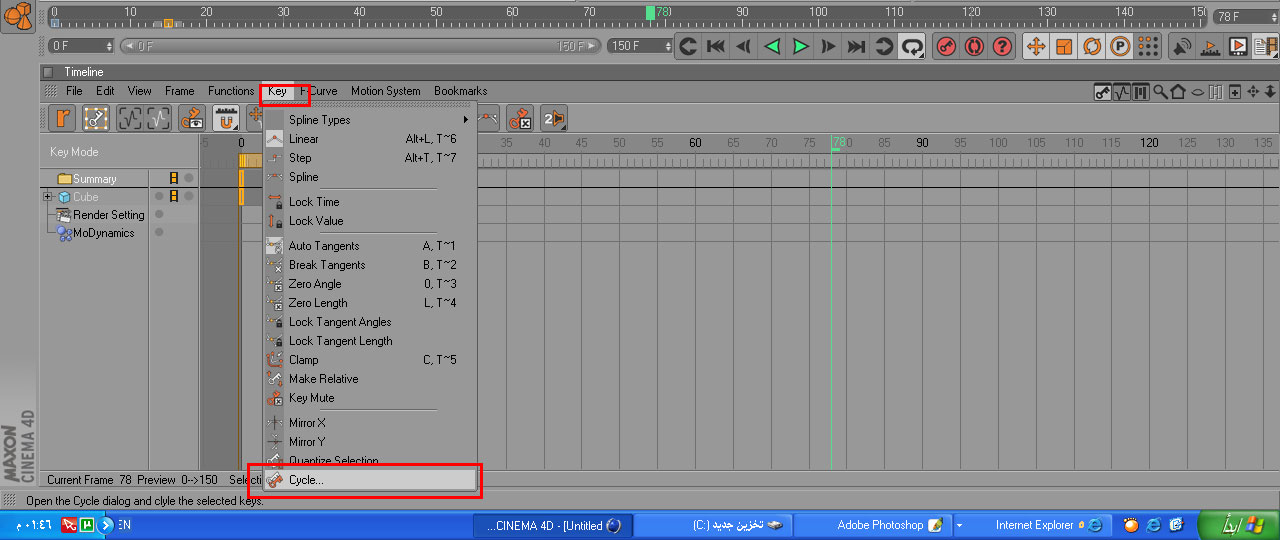Click the red Record Active Objects key icon
The image size is (1280, 540).
point(945,46)
